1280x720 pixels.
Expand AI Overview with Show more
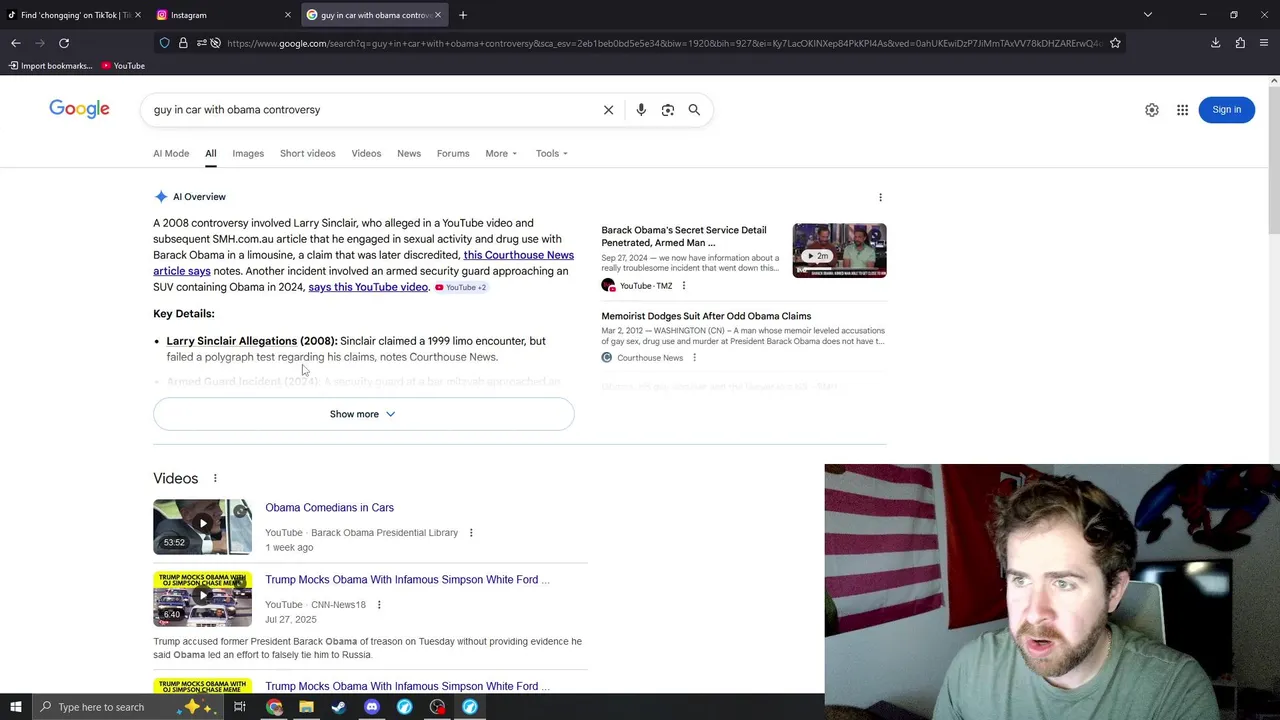point(363,414)
